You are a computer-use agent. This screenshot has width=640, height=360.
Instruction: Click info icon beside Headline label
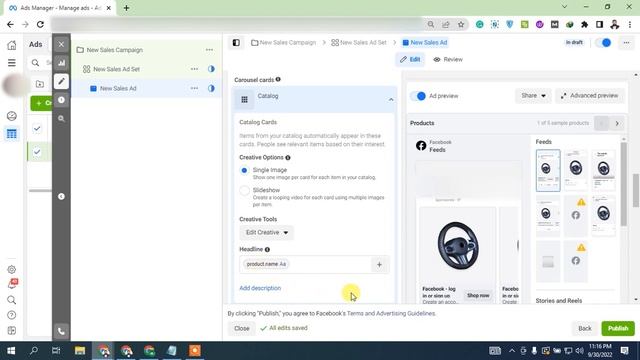[x=267, y=249]
